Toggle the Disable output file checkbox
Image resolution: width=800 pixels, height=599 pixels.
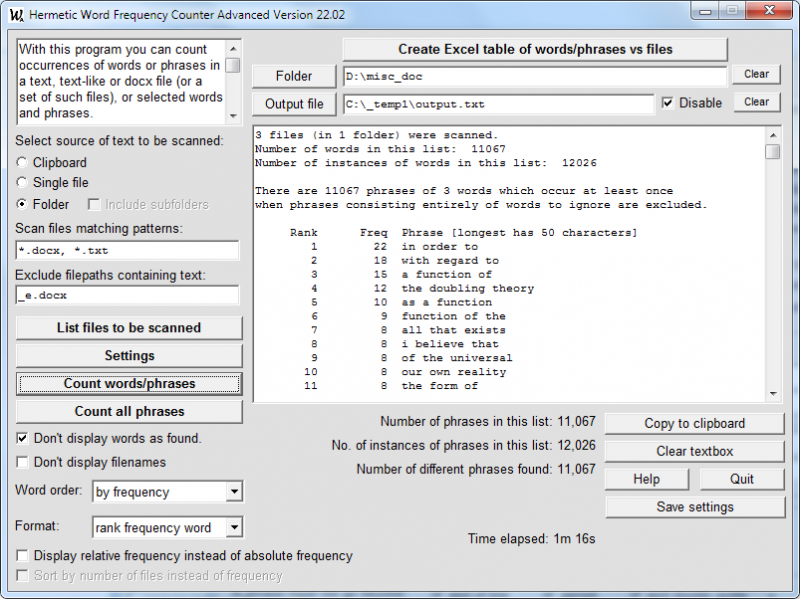click(x=667, y=103)
